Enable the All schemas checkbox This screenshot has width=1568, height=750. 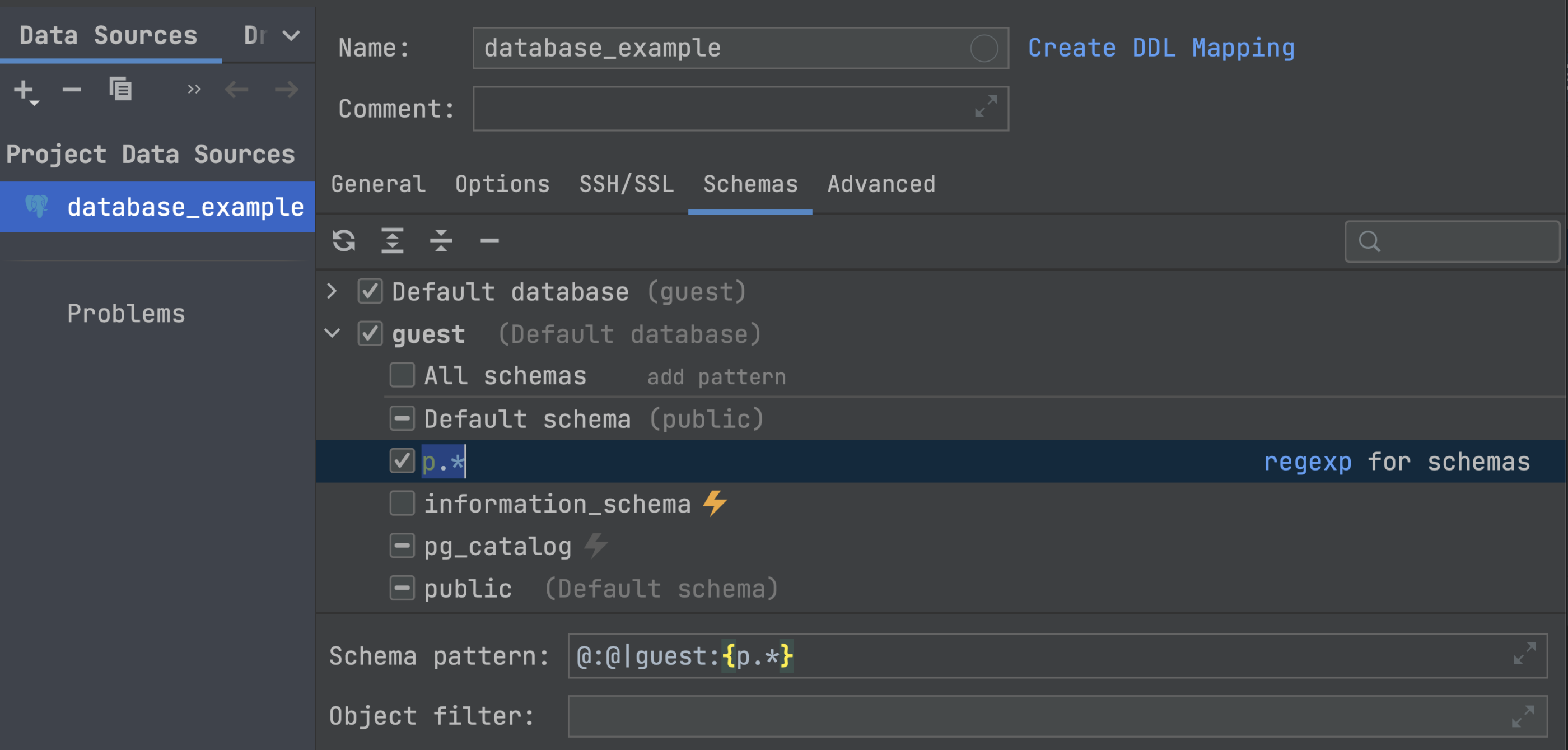(402, 376)
